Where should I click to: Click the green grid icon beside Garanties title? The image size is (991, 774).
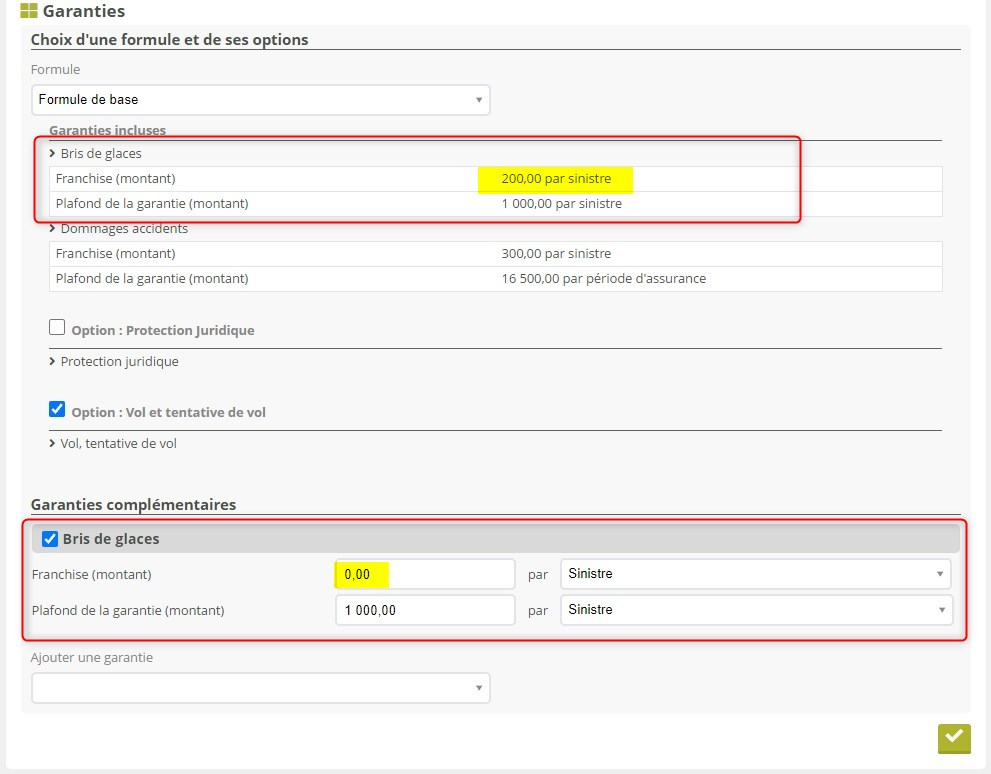coord(29,12)
